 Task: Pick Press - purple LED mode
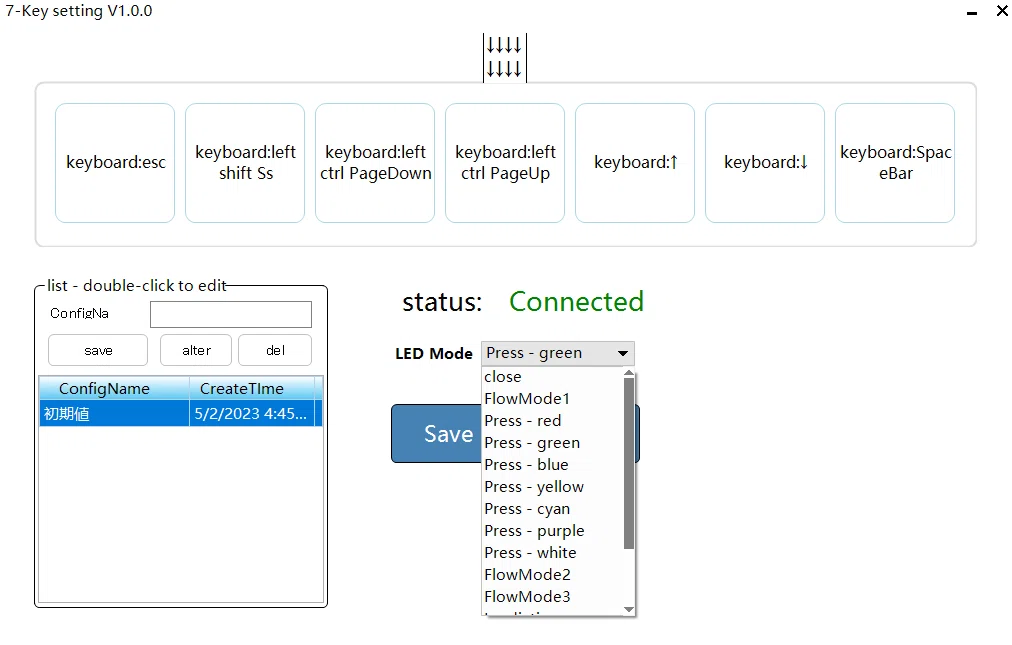pyautogui.click(x=554, y=530)
